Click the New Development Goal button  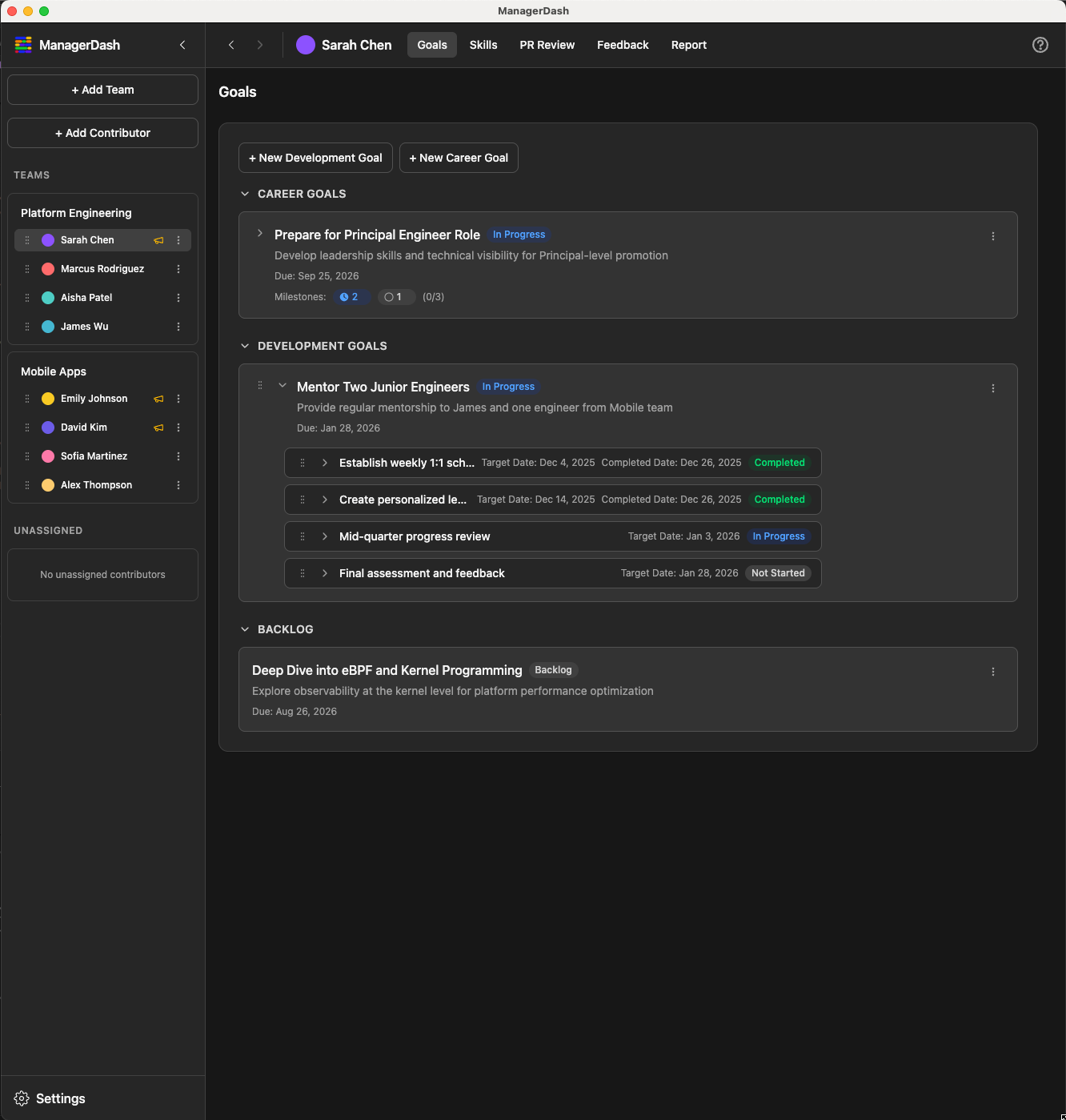point(315,158)
